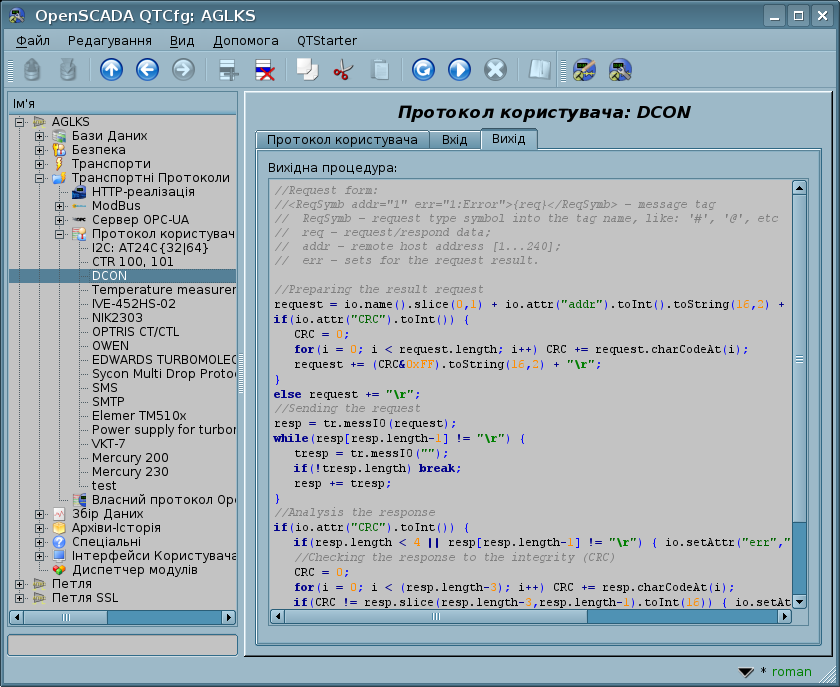The image size is (840, 687).
Task: Collapse the Транспортні Протоколи tree node
Action: [40, 178]
